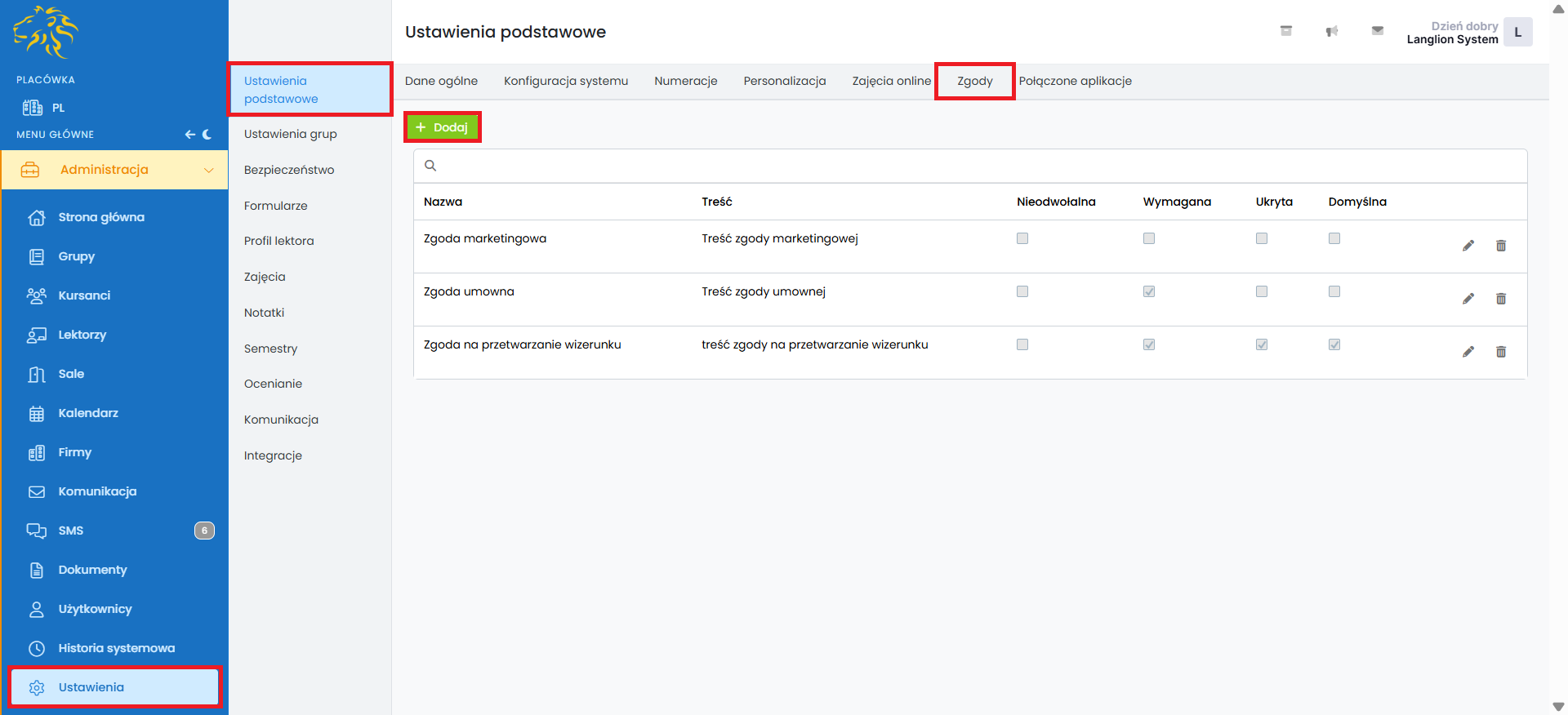This screenshot has height=715, width=1568.
Task: Toggle dark mode moon icon
Action: click(x=207, y=135)
